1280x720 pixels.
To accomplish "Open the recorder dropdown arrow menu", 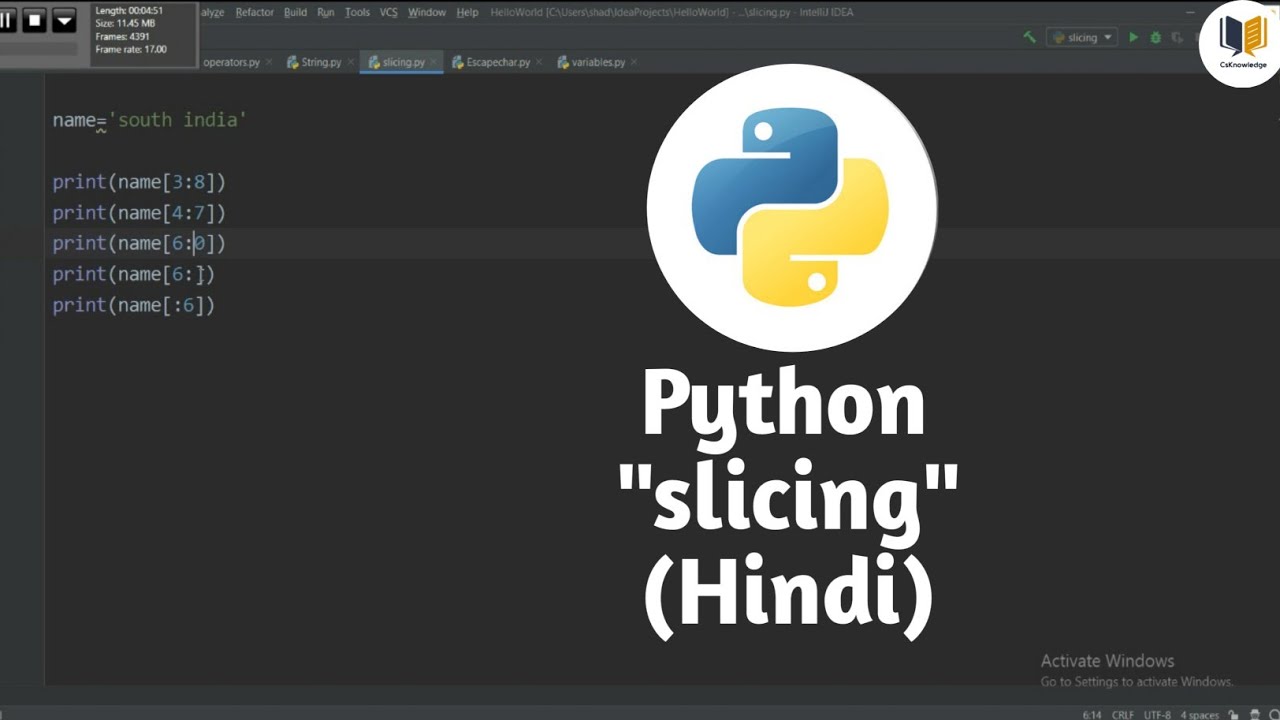I will 64,19.
